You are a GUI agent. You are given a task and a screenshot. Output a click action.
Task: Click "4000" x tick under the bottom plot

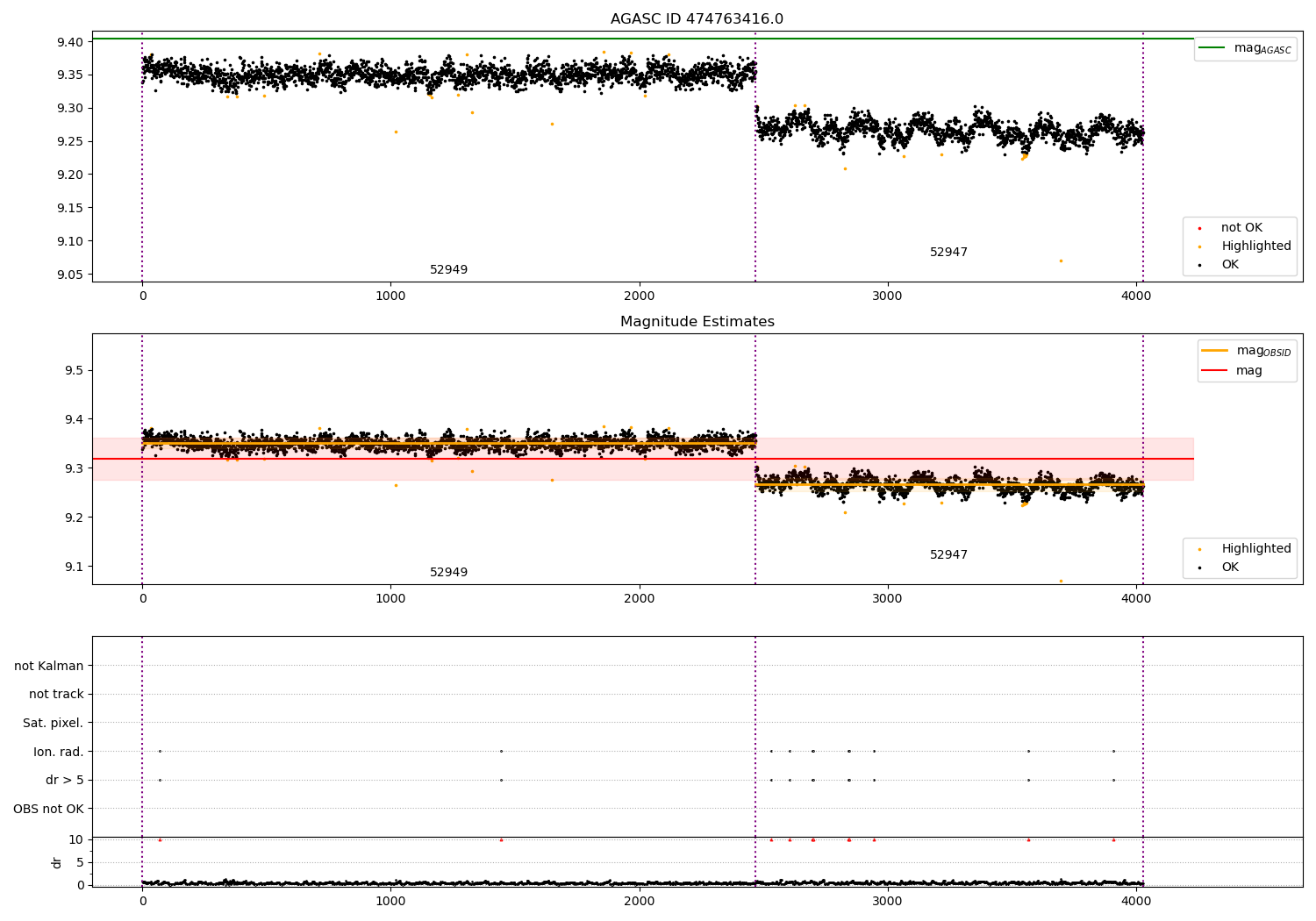click(1136, 902)
